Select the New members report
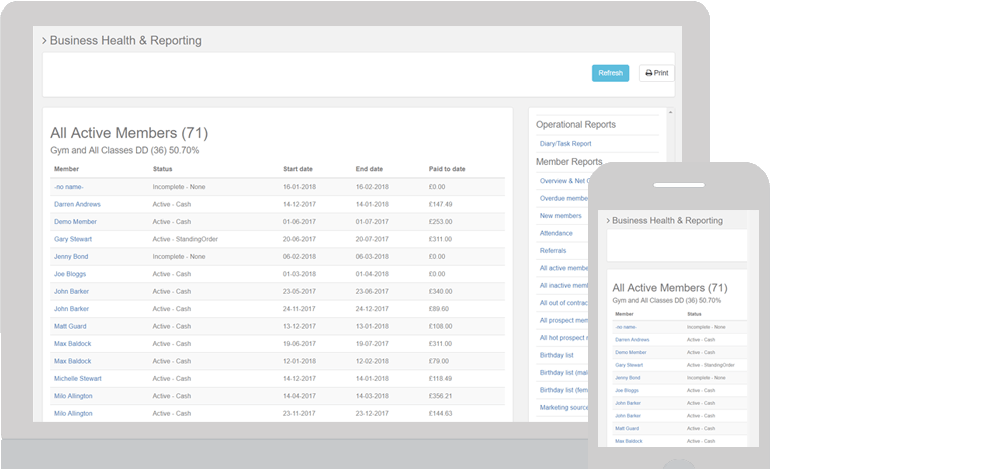 coord(560,216)
